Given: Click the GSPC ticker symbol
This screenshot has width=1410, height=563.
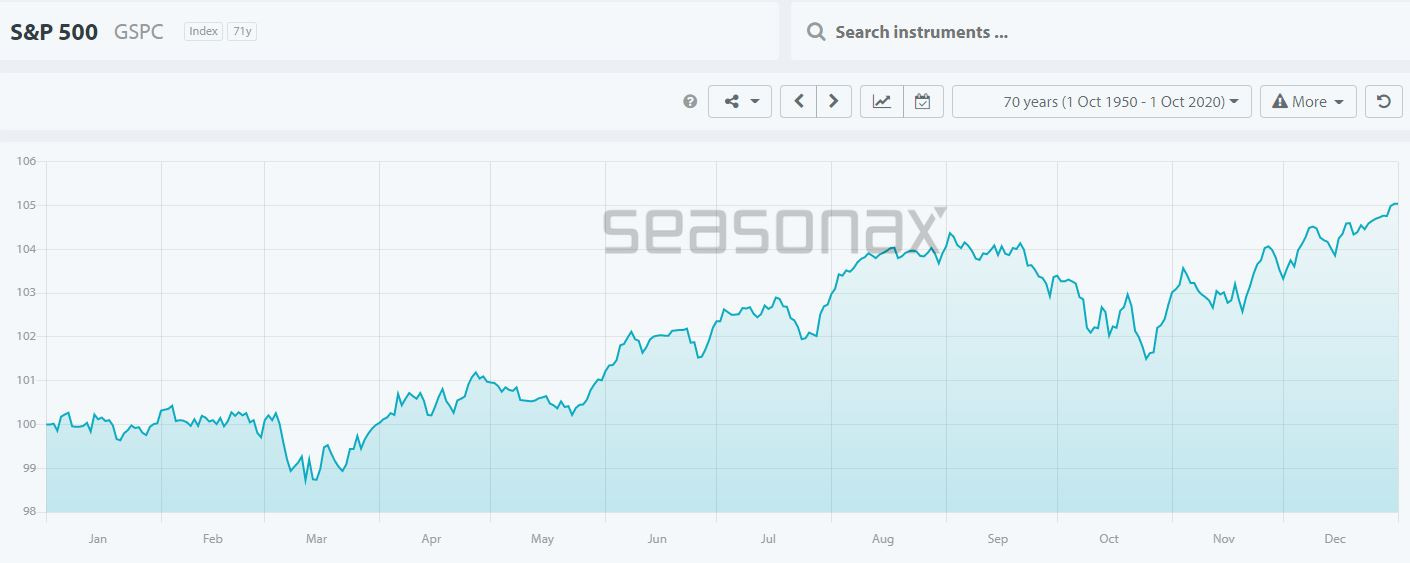Looking at the screenshot, I should point(139,32).
